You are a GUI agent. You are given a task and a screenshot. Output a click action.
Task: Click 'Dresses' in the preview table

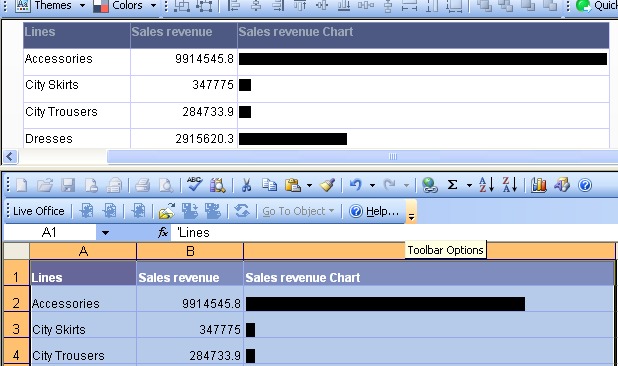click(49, 139)
